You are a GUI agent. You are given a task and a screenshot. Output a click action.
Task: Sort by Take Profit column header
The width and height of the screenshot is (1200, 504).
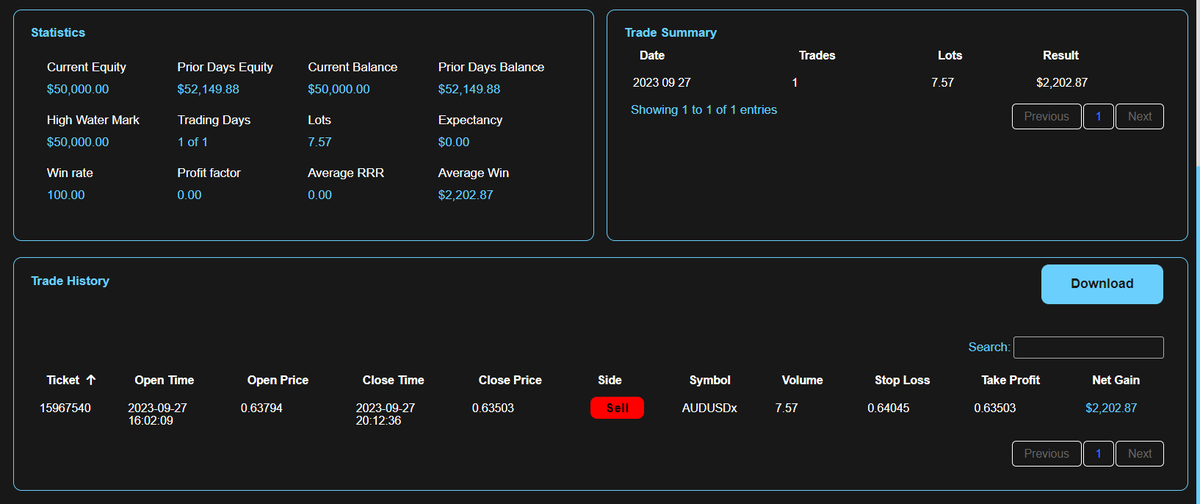[1010, 380]
